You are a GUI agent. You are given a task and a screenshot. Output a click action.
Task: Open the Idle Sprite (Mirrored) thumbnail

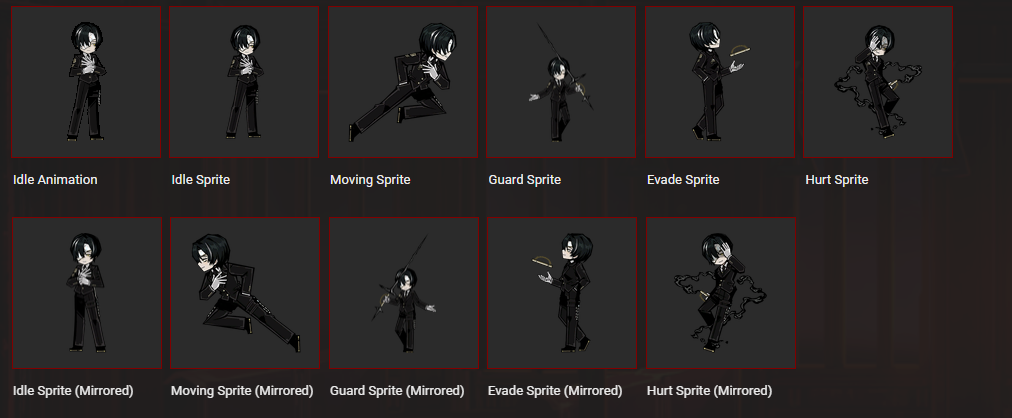coord(87,293)
